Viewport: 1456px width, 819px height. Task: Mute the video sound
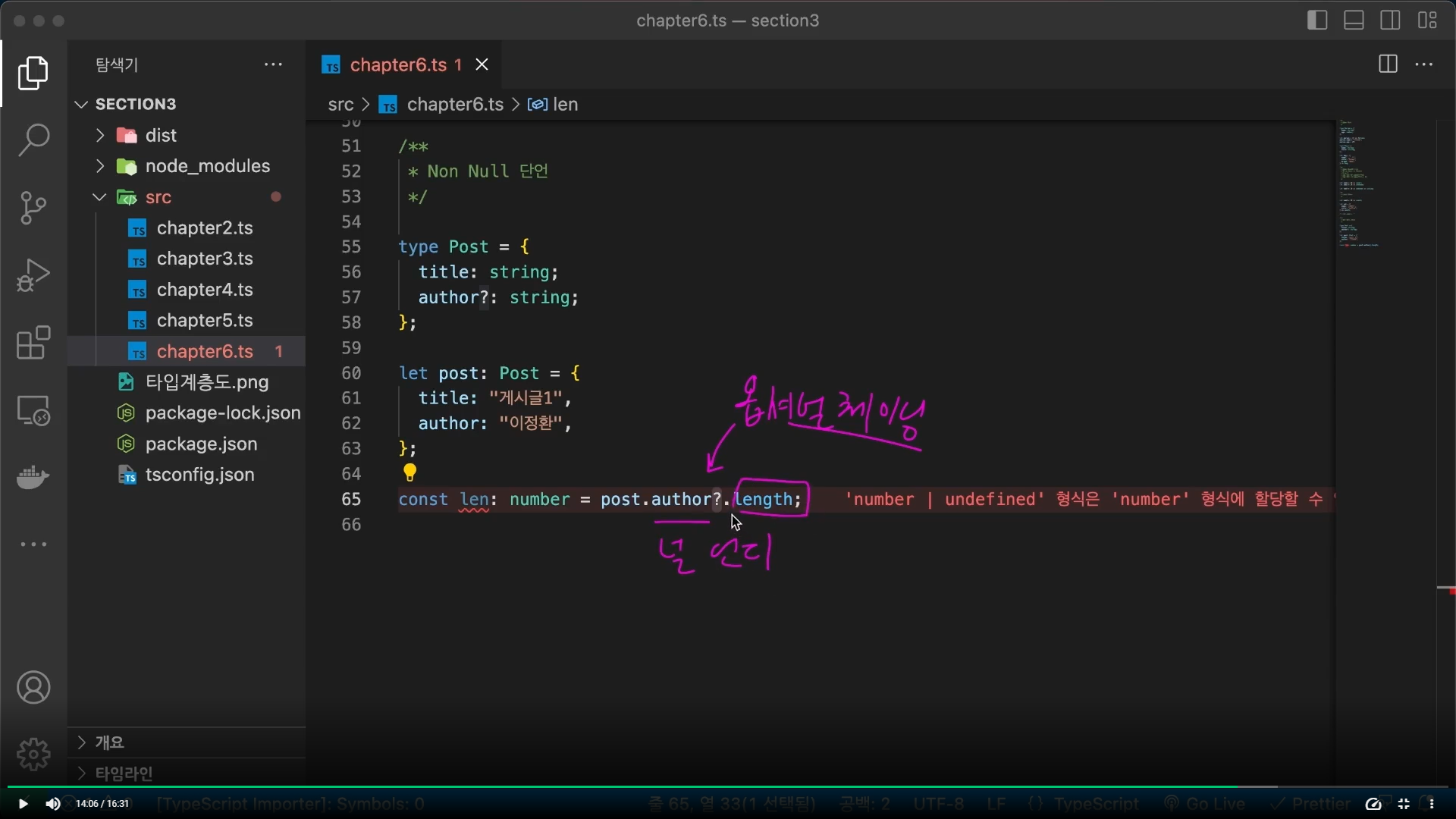click(52, 804)
